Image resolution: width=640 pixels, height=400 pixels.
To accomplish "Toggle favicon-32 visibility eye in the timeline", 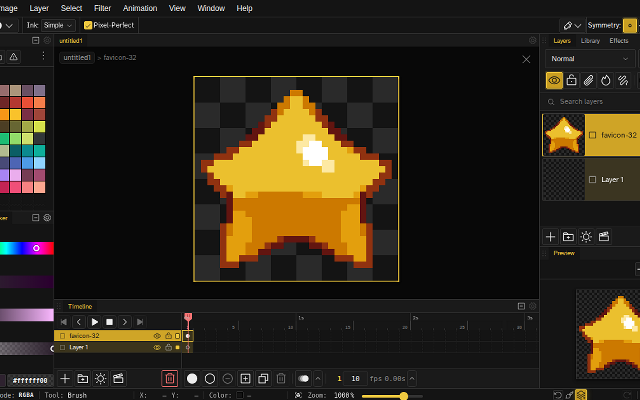I will pyautogui.click(x=157, y=336).
